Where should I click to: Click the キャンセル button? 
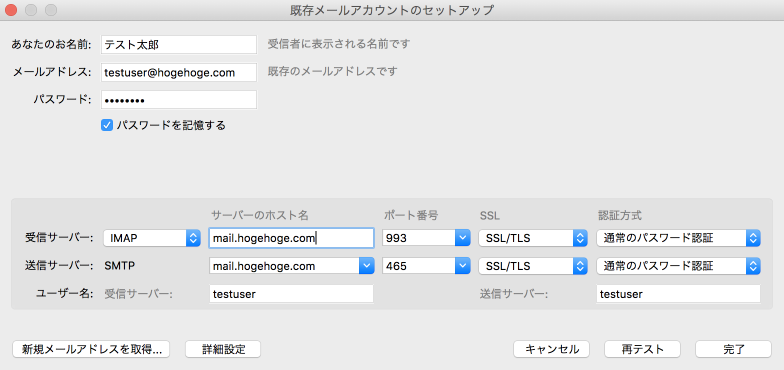click(552, 350)
